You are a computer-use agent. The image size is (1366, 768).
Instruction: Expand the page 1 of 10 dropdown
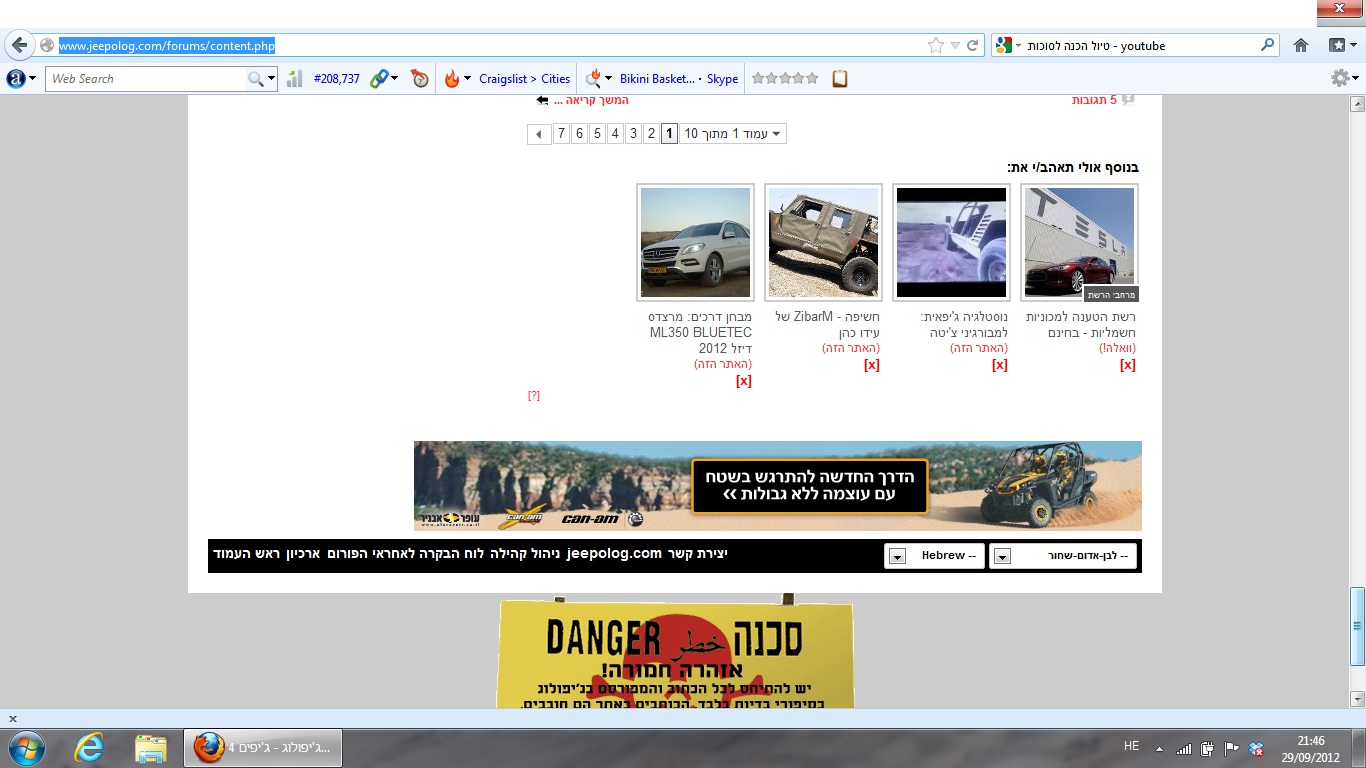(x=775, y=134)
